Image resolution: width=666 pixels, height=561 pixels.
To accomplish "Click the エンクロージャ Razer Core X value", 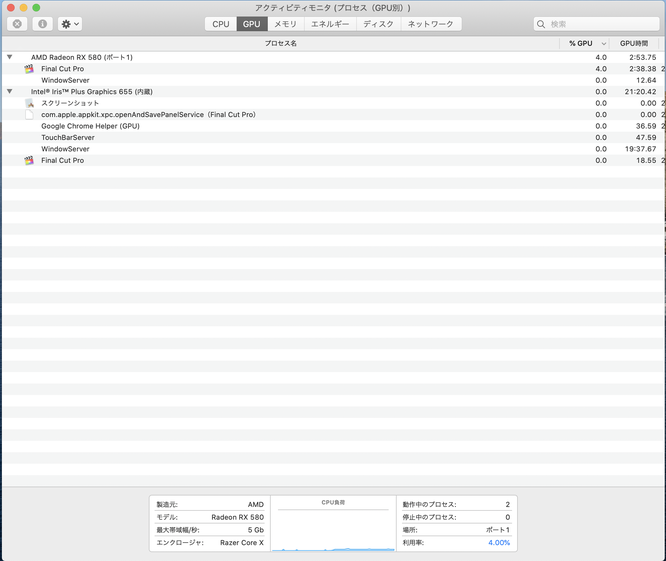I will click(x=242, y=543).
